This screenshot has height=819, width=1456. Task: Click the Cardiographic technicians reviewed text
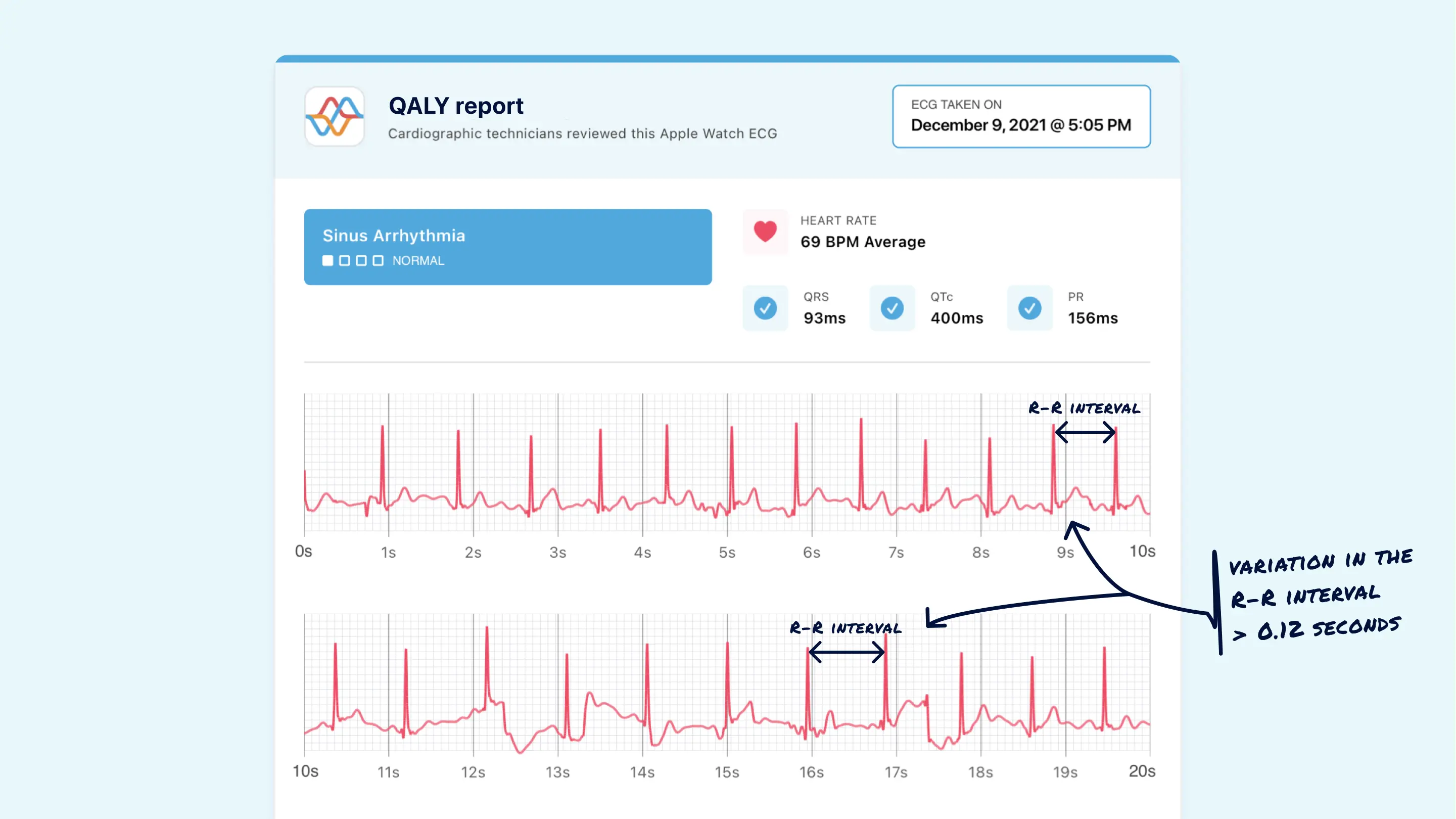(582, 133)
